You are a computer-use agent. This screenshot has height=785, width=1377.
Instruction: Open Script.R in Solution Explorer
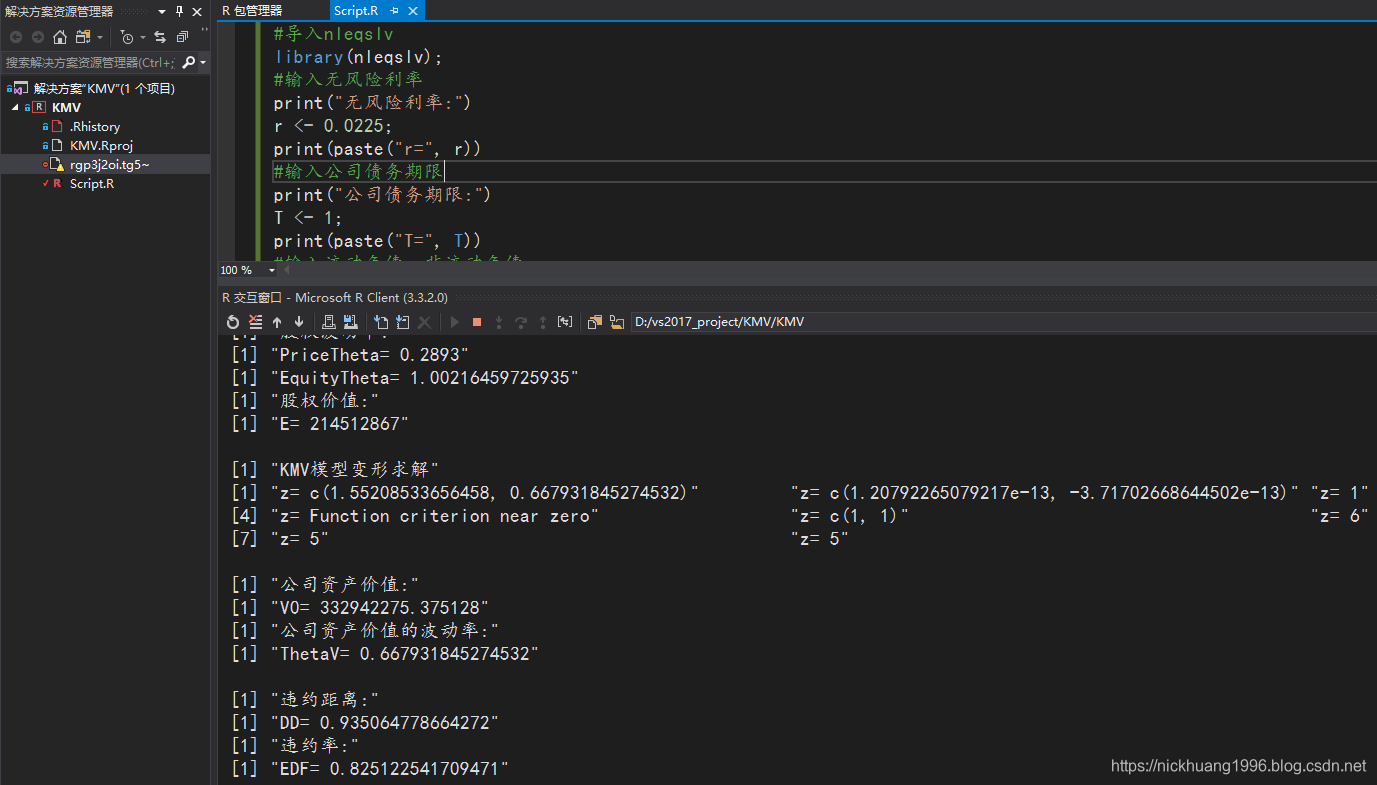pyautogui.click(x=92, y=183)
